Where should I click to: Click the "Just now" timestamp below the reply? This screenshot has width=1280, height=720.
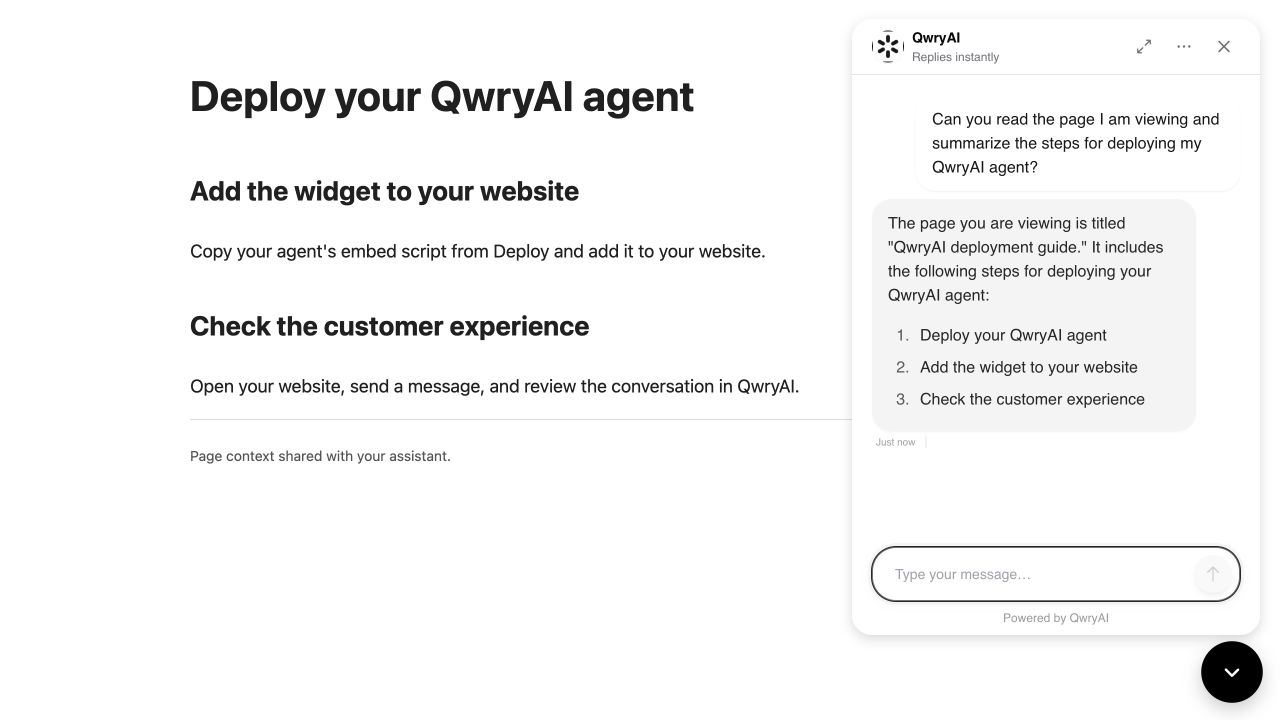[895, 442]
